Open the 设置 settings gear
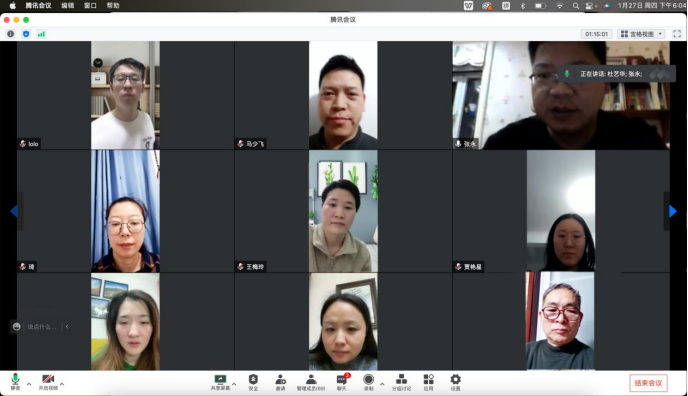 (455, 382)
